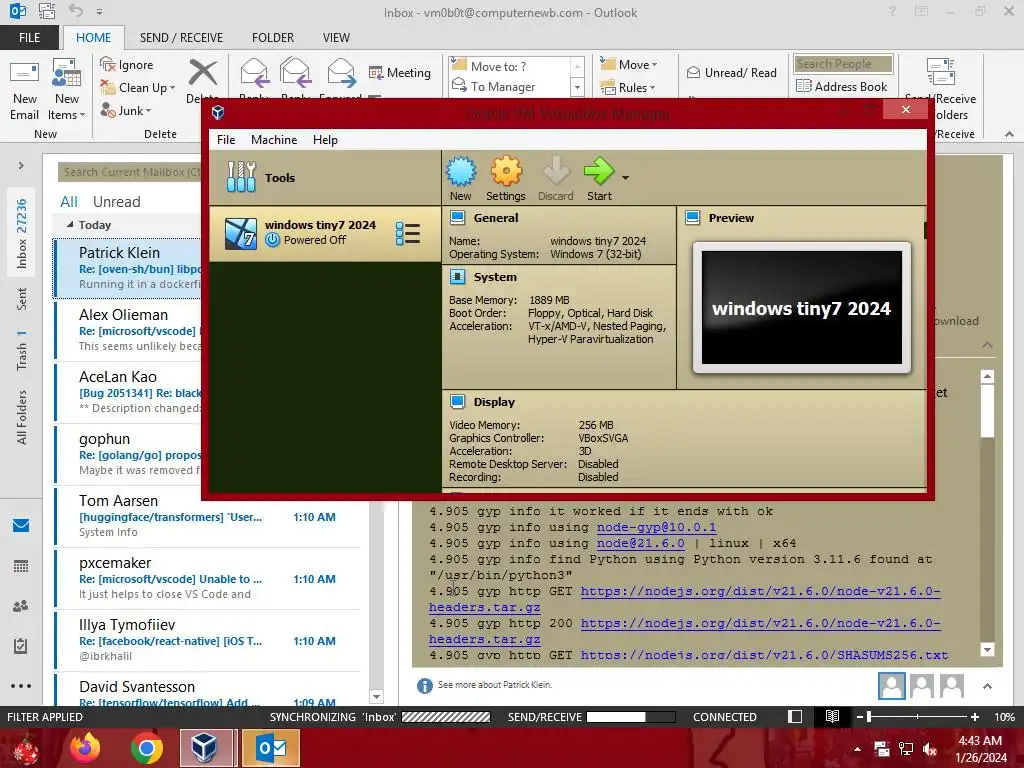Viewport: 1024px width, 768px height.
Task: Click the Preview section header icon
Action: click(693, 217)
